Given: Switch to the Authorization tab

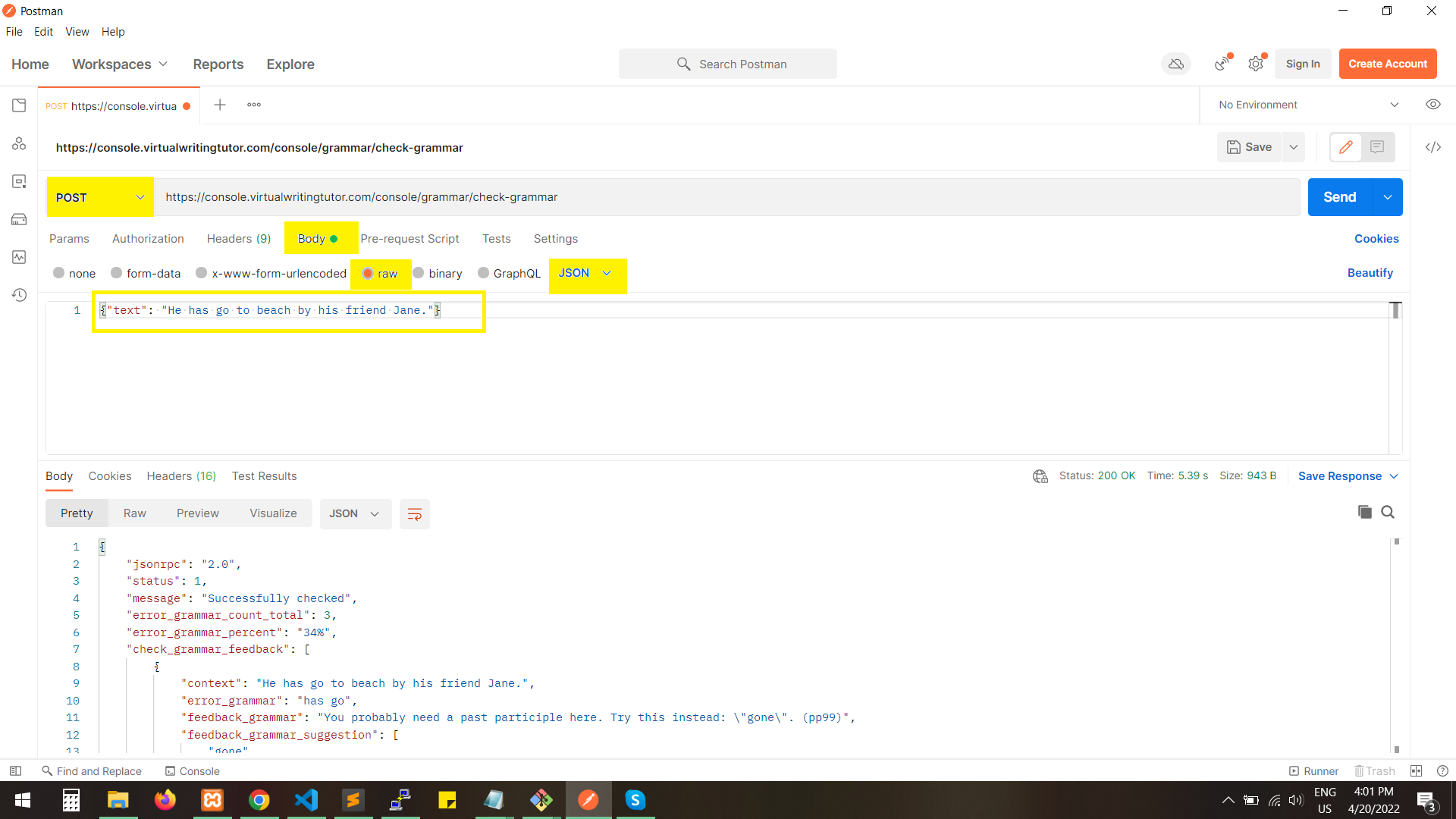Looking at the screenshot, I should point(148,239).
